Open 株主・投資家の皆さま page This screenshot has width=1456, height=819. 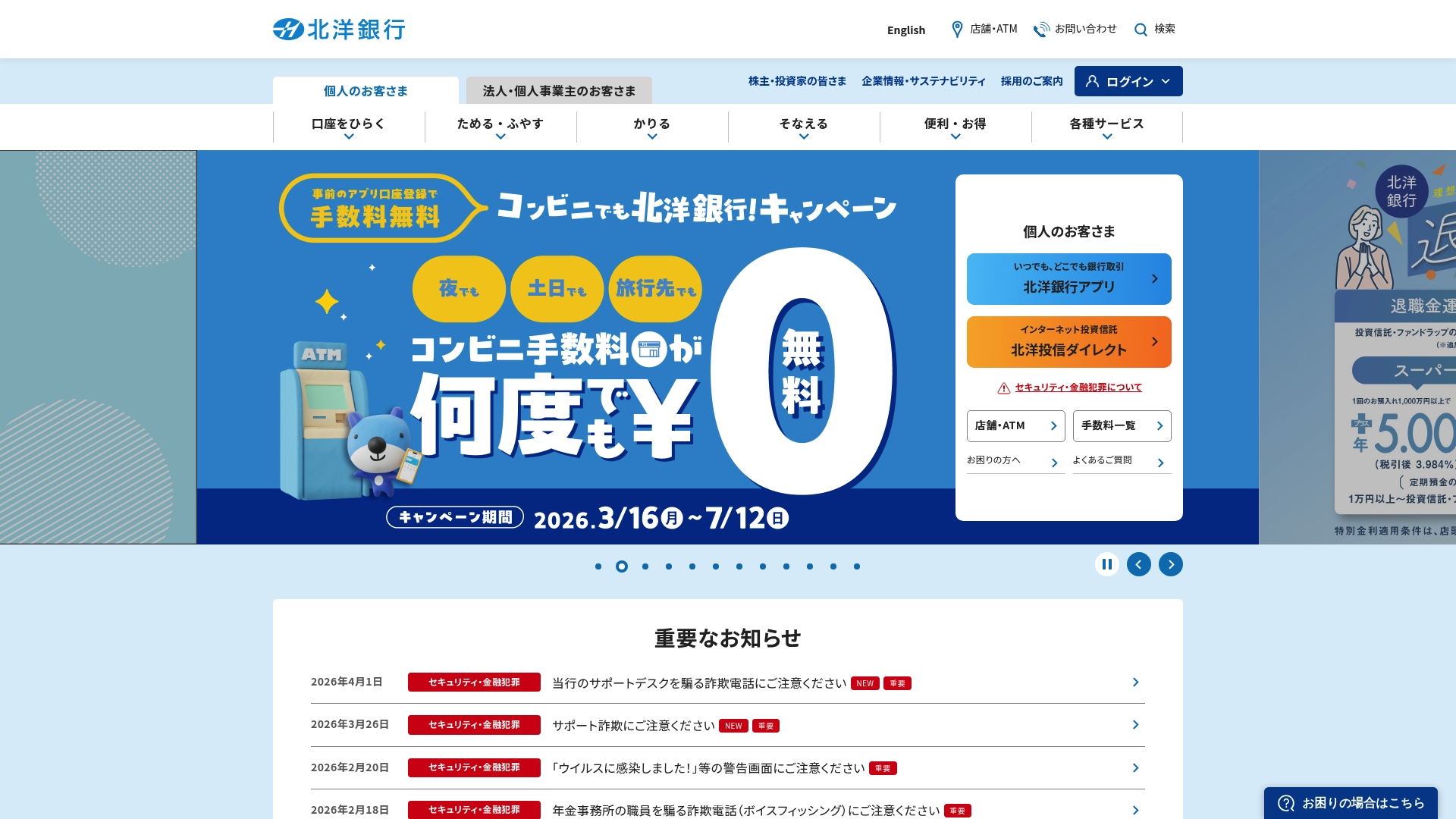coord(797,81)
